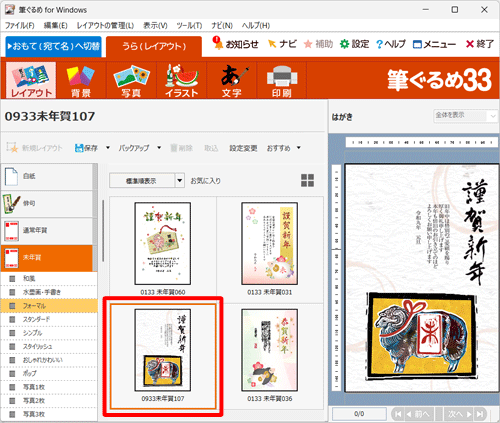Select the 写真2枚 subcategory
The height and width of the screenshot is (423, 500).
pos(49,401)
